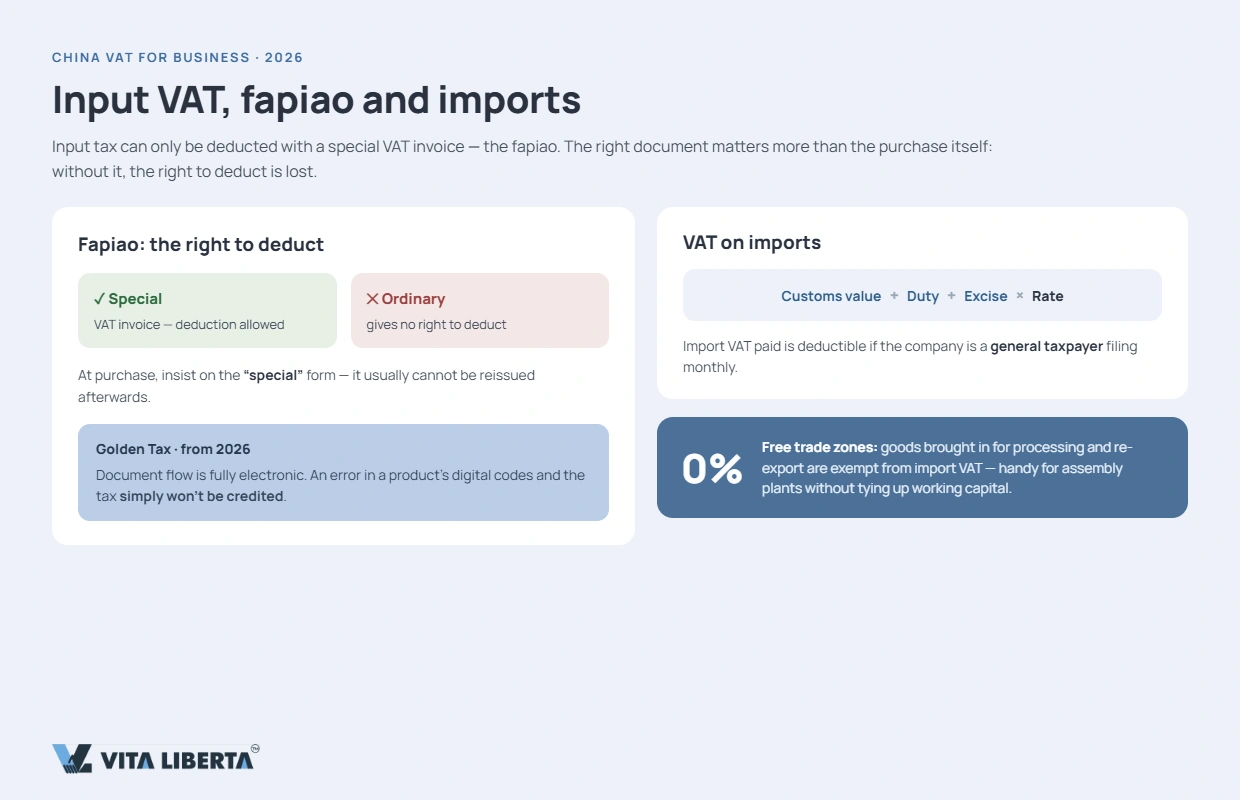
Task: Click the red cross beside Ordinary
Action: 372,299
